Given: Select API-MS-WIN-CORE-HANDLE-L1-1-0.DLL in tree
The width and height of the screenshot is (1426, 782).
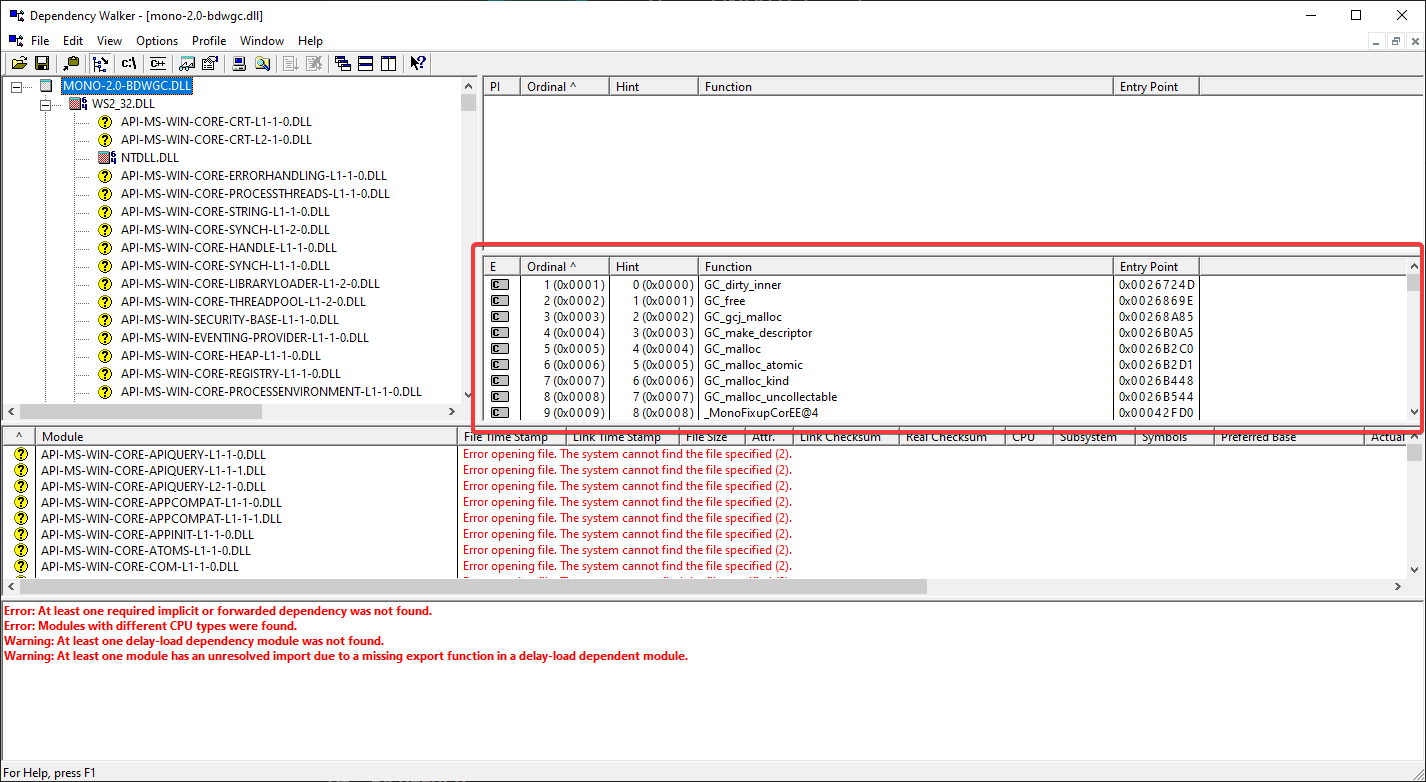Looking at the screenshot, I should coord(229,248).
